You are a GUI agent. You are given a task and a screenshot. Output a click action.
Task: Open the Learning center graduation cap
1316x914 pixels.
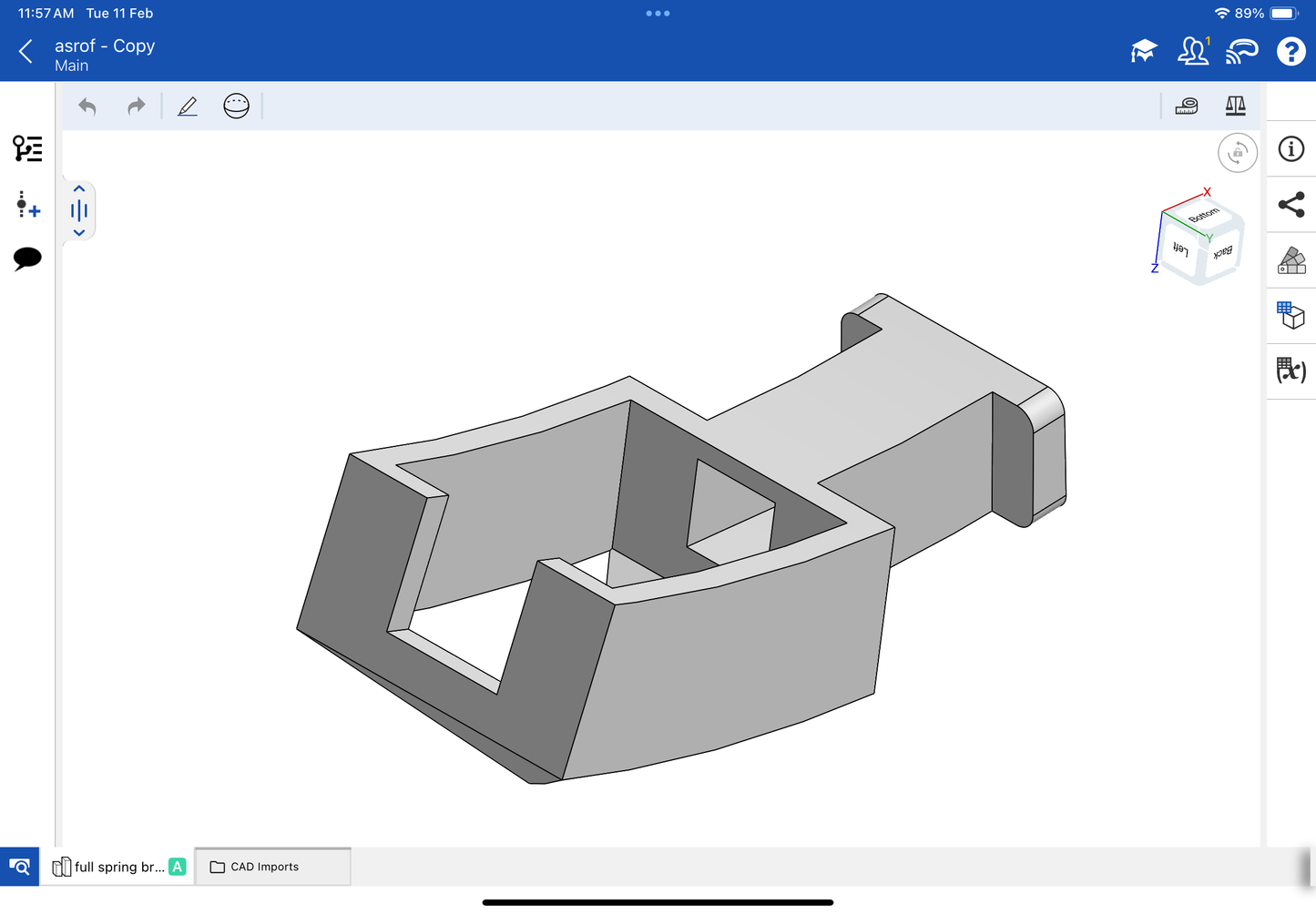[1144, 52]
